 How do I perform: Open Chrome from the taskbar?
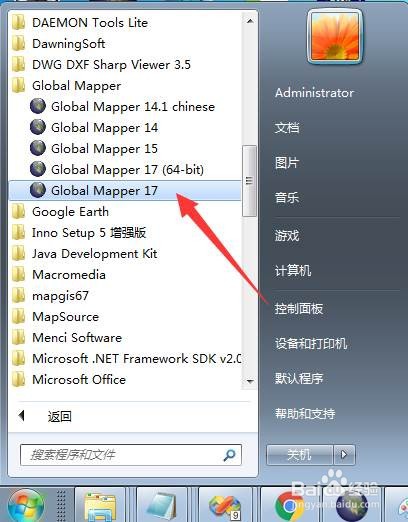pos(289,505)
